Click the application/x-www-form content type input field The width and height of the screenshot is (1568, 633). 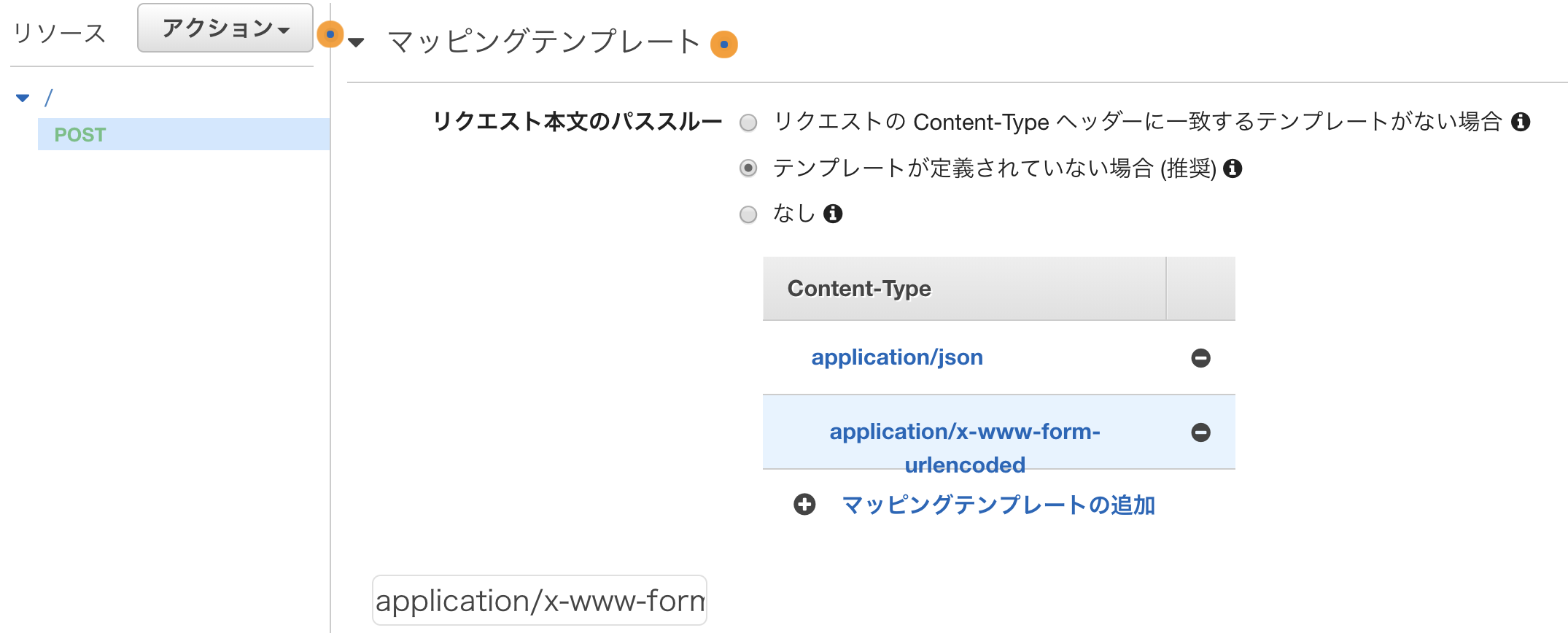[540, 600]
